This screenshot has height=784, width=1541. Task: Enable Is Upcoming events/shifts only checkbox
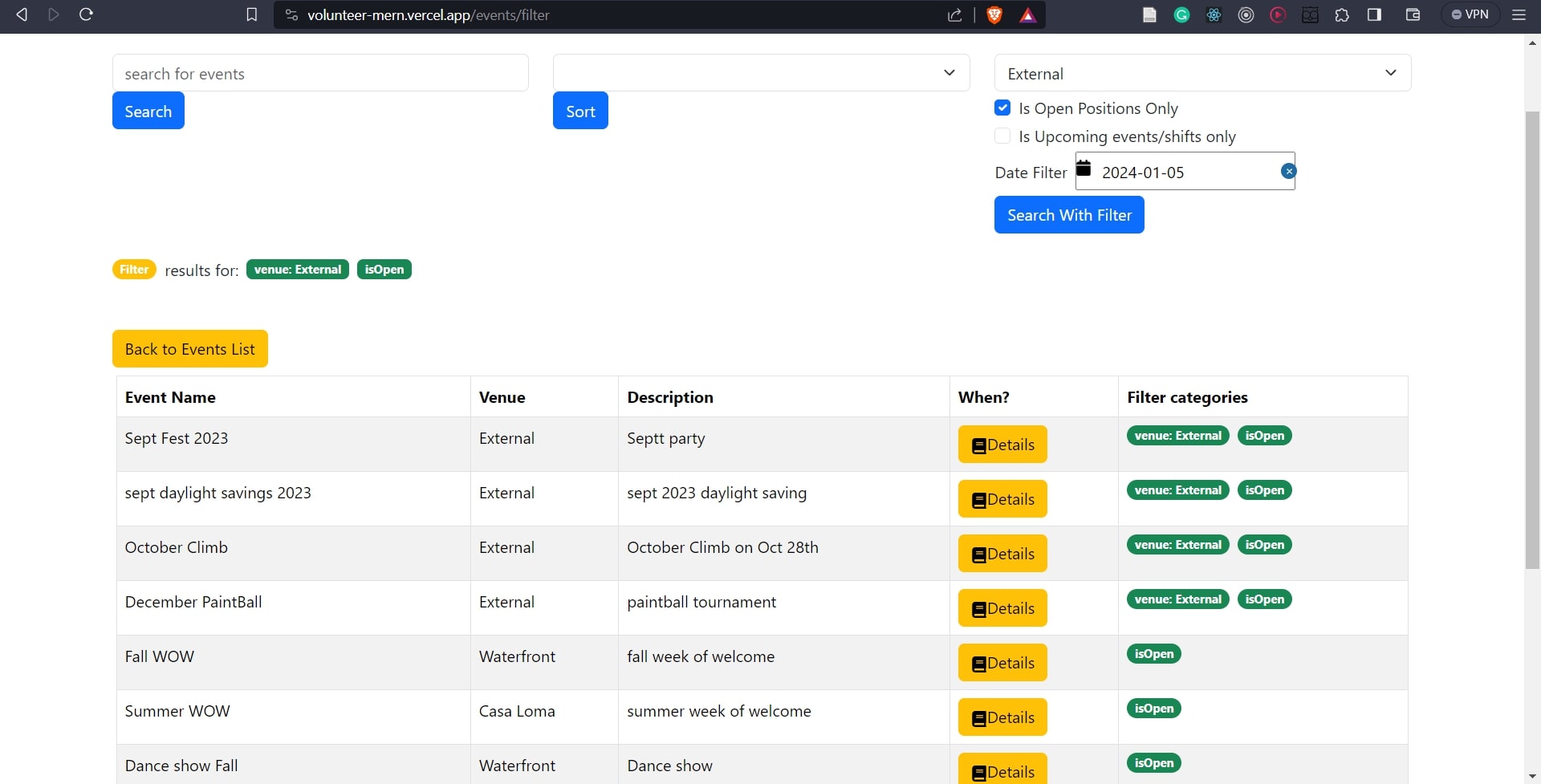tap(1002, 136)
